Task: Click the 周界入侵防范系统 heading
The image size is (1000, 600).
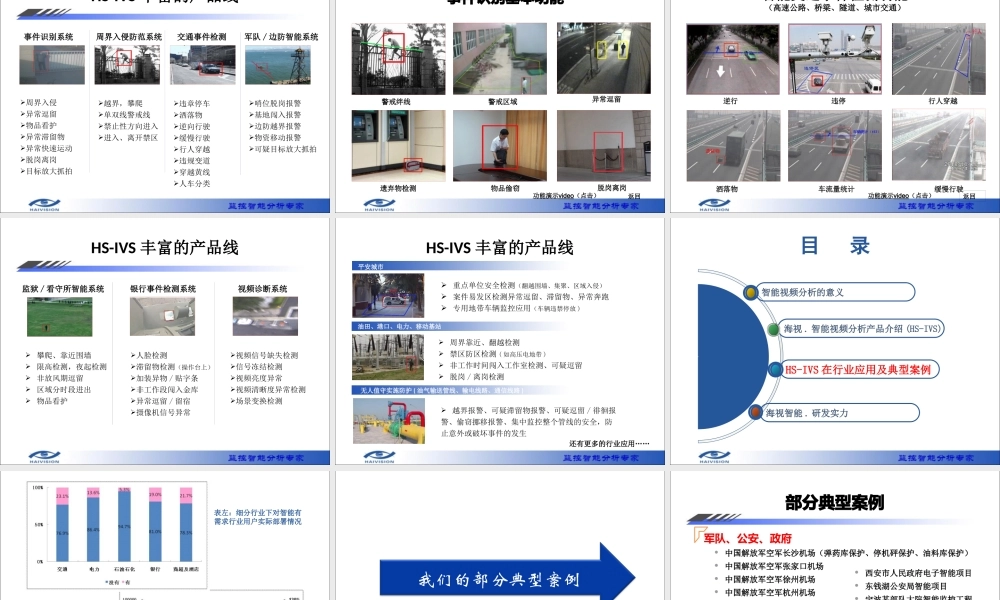Action: (129, 37)
